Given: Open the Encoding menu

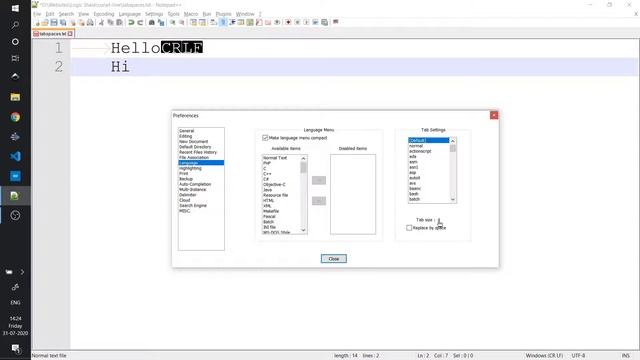Looking at the screenshot, I should 104,14.
